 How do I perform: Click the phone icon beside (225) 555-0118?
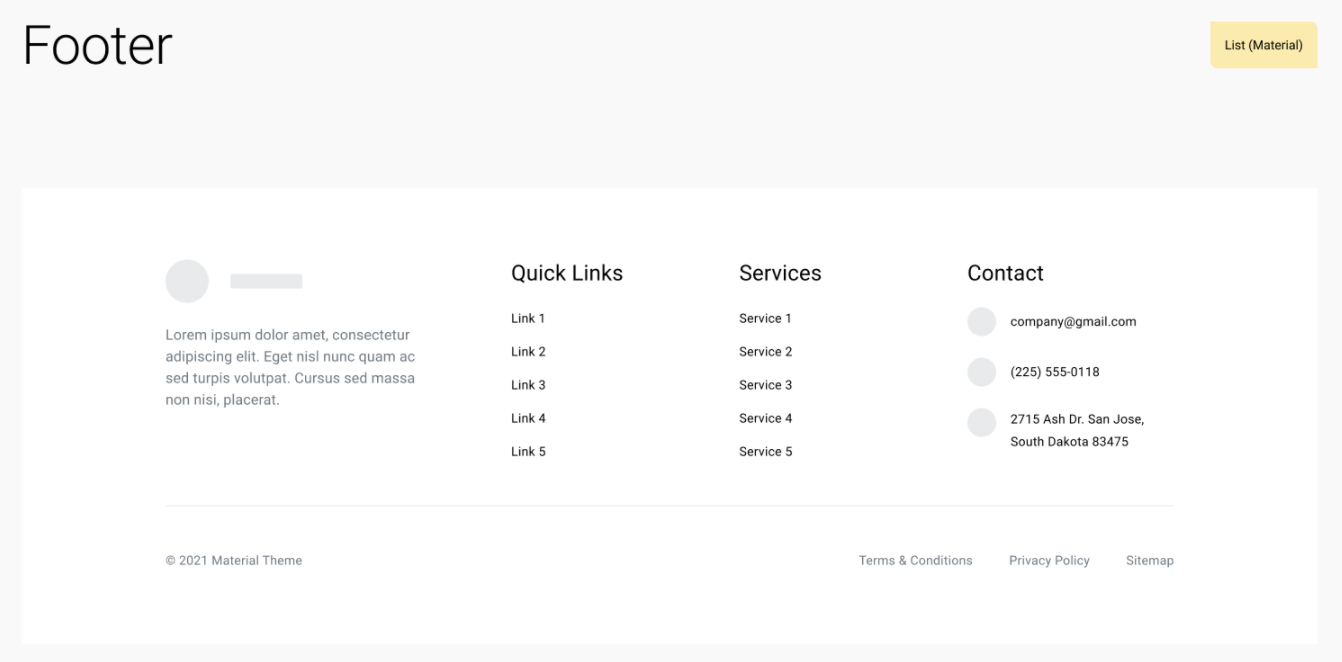(982, 372)
